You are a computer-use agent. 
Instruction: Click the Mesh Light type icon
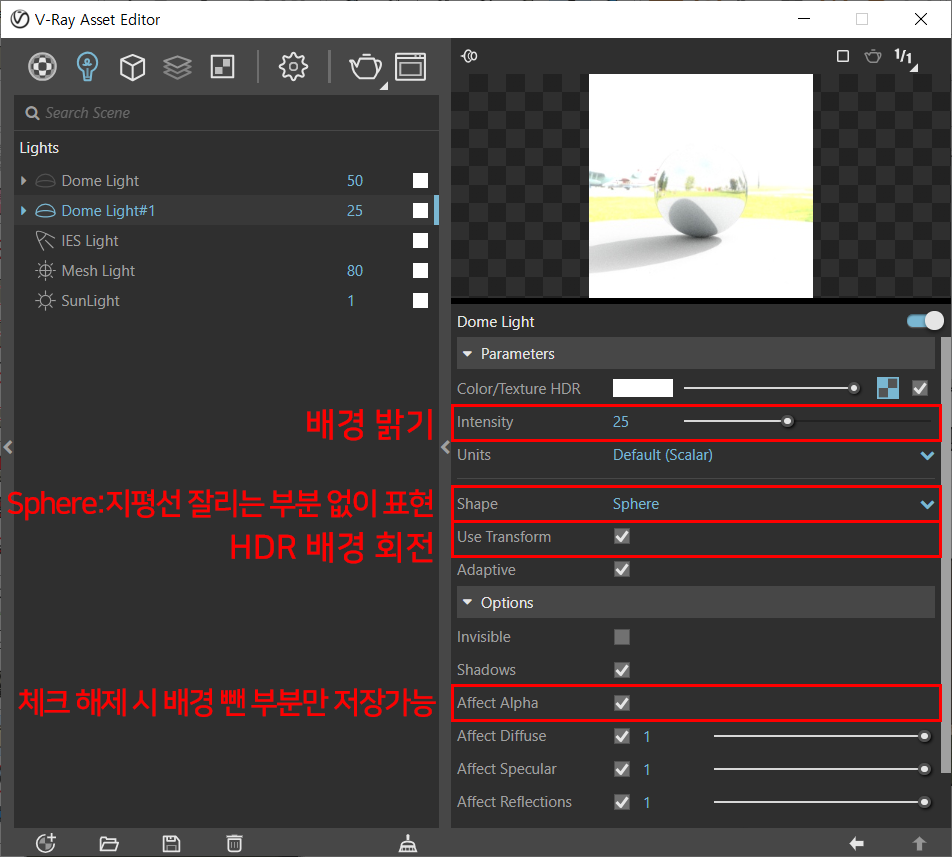(45, 271)
